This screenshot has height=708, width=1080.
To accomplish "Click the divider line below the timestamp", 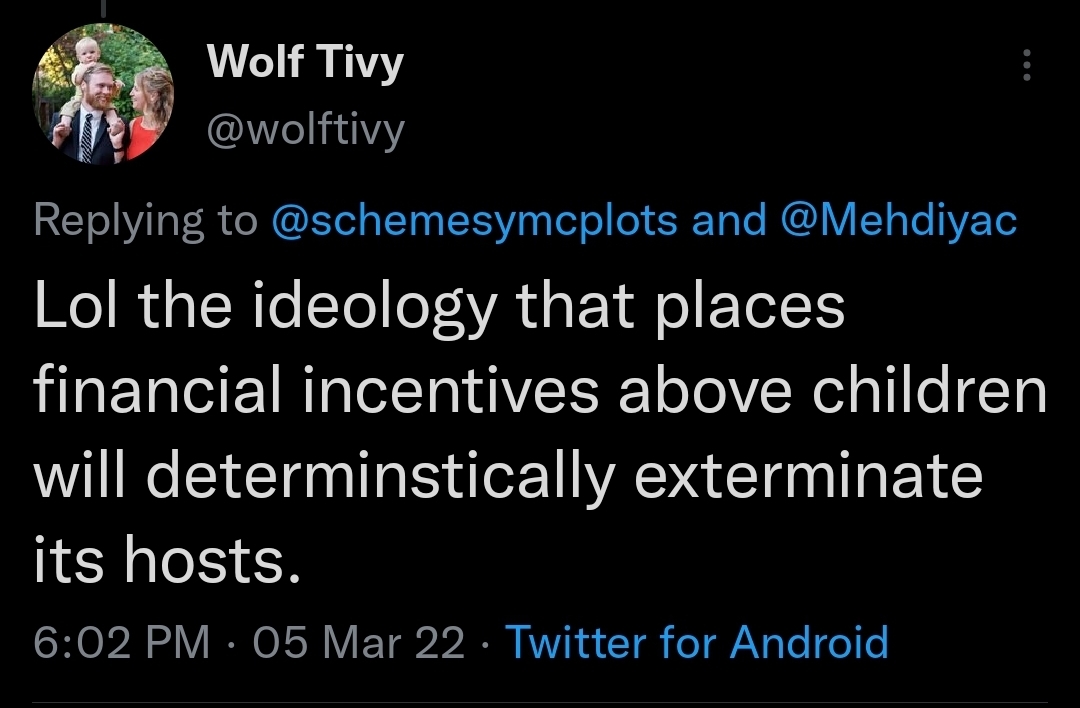I will (540, 701).
